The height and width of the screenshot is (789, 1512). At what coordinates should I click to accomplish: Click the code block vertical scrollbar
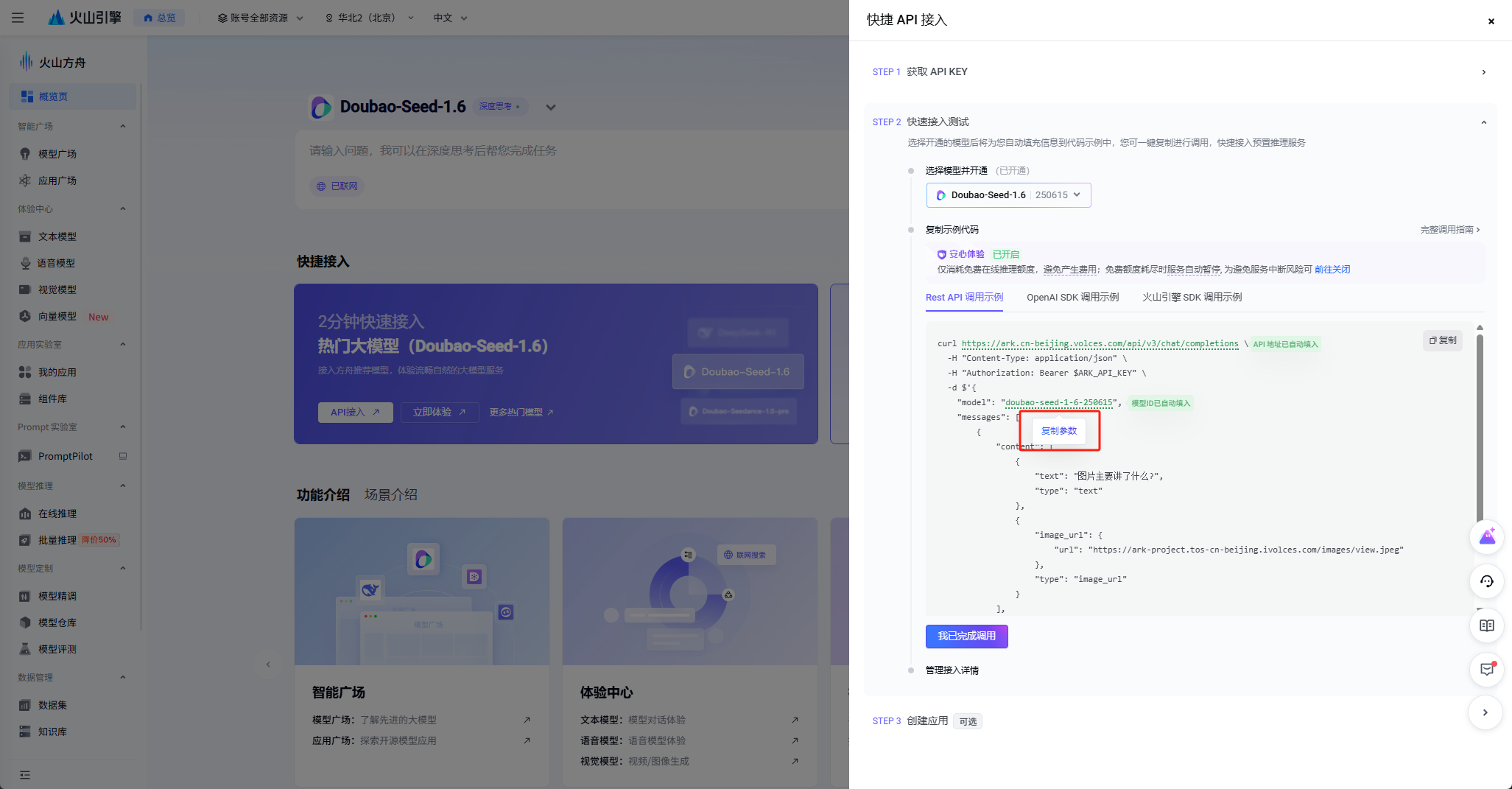coord(1480,427)
